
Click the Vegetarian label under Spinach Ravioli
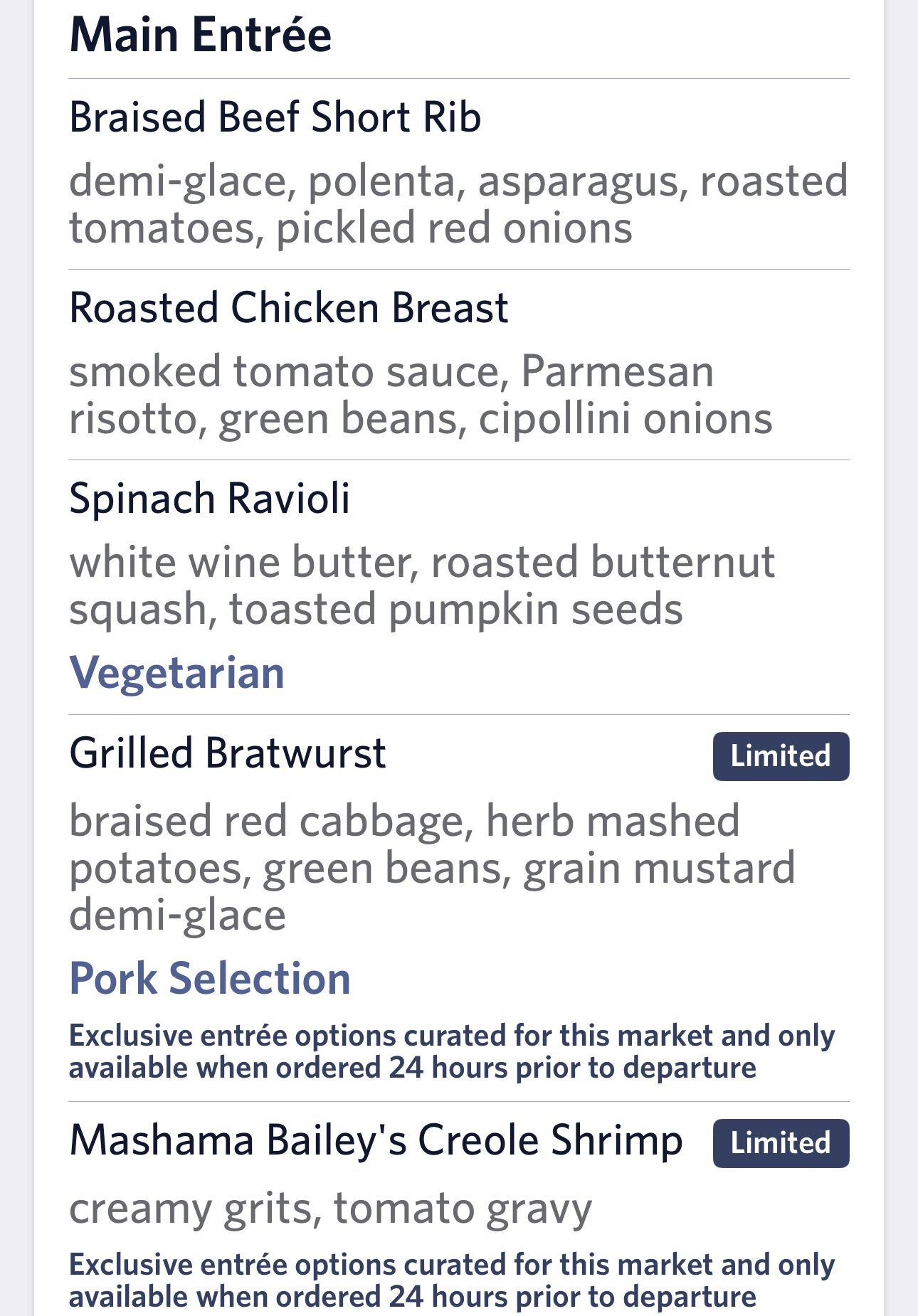(x=176, y=672)
